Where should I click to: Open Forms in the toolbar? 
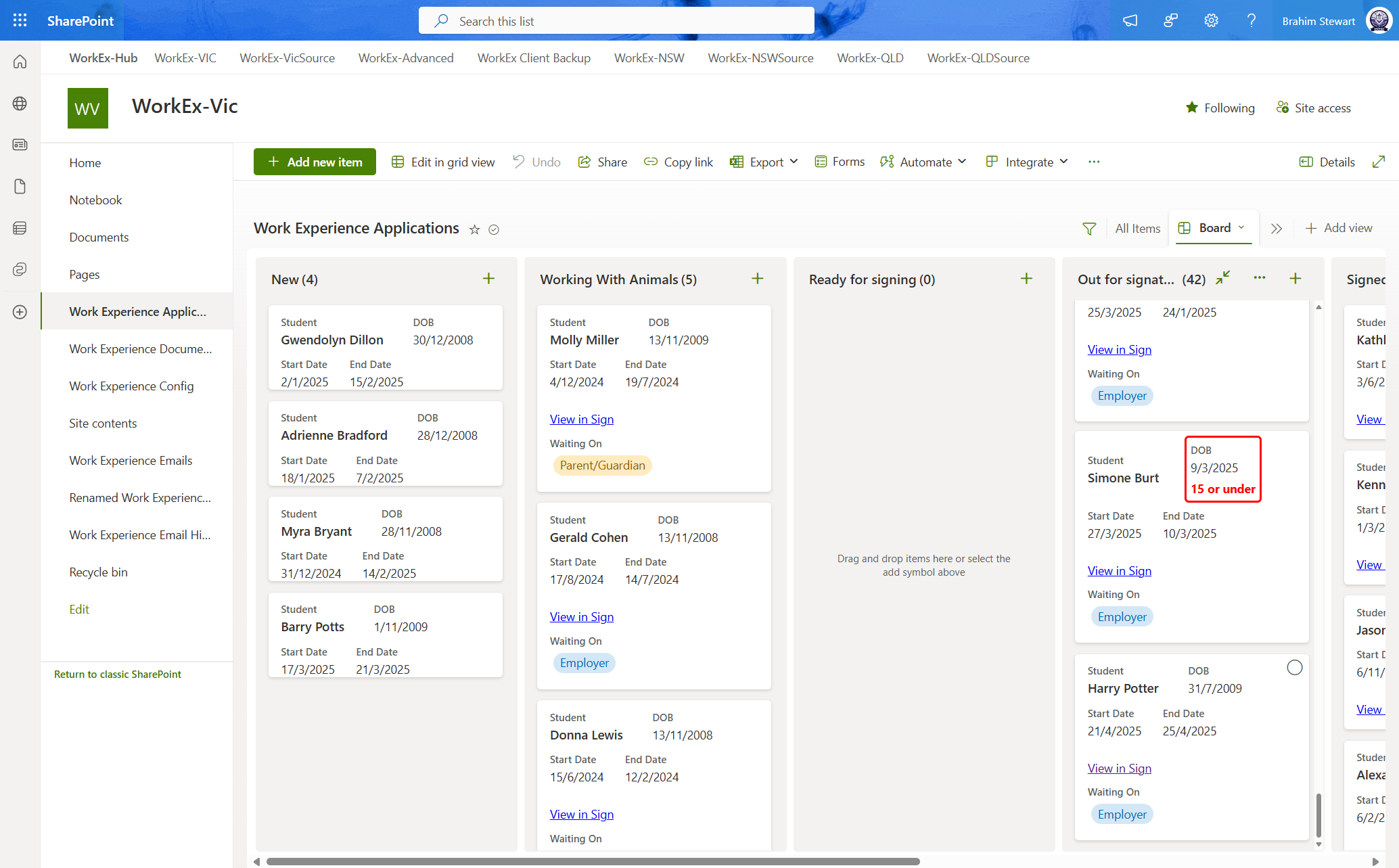pyautogui.click(x=840, y=162)
